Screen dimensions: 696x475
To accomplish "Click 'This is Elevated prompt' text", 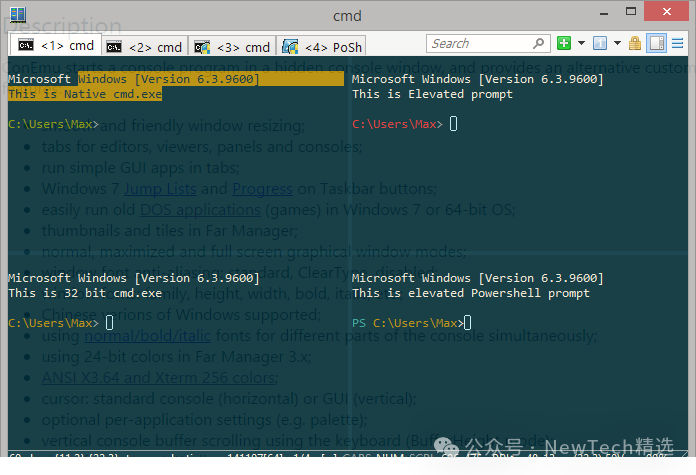I will pyautogui.click(x=432, y=94).
